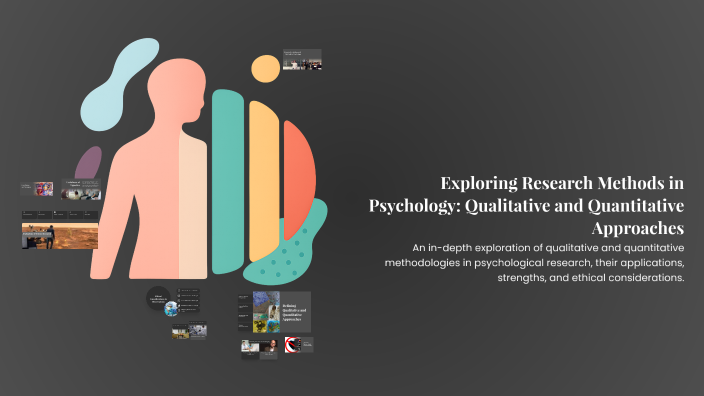Open the orange desert landscape slide
Viewport: 704px width, 396px height.
coord(60,236)
